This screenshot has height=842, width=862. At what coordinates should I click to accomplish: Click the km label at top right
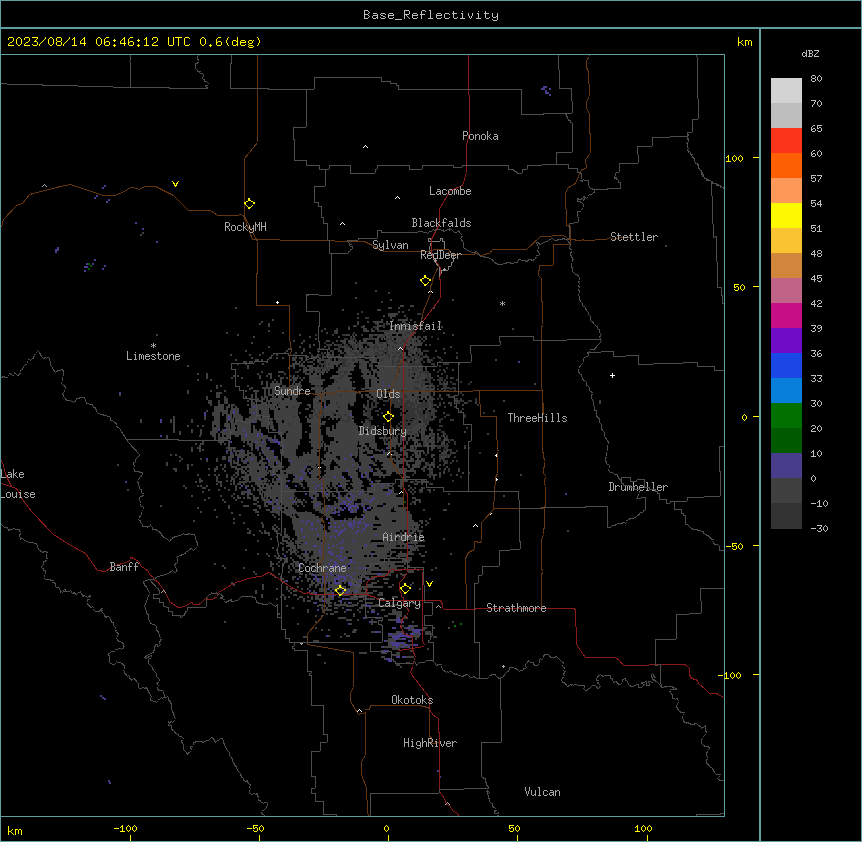point(744,42)
